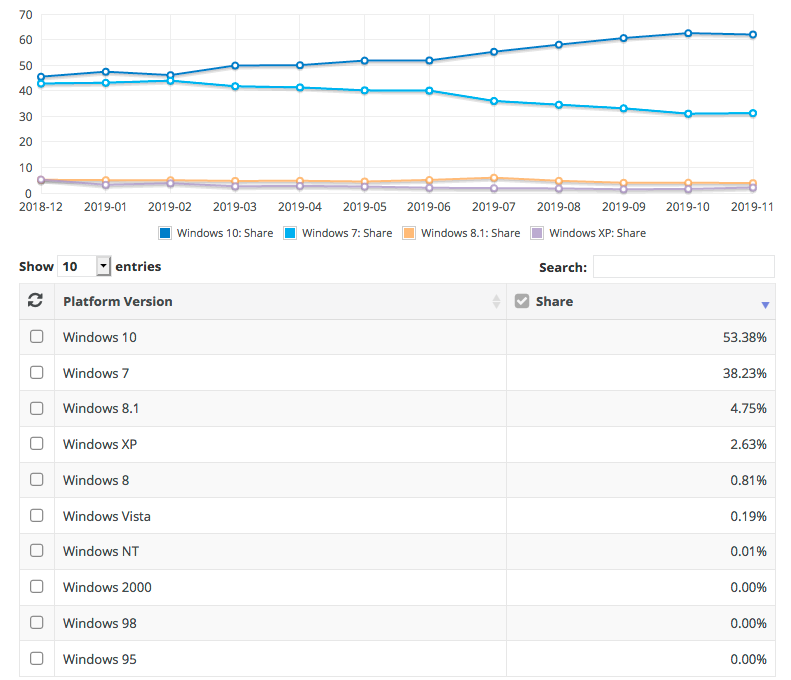Open the Show entries count dropdown
The image size is (791, 680).
[84, 266]
